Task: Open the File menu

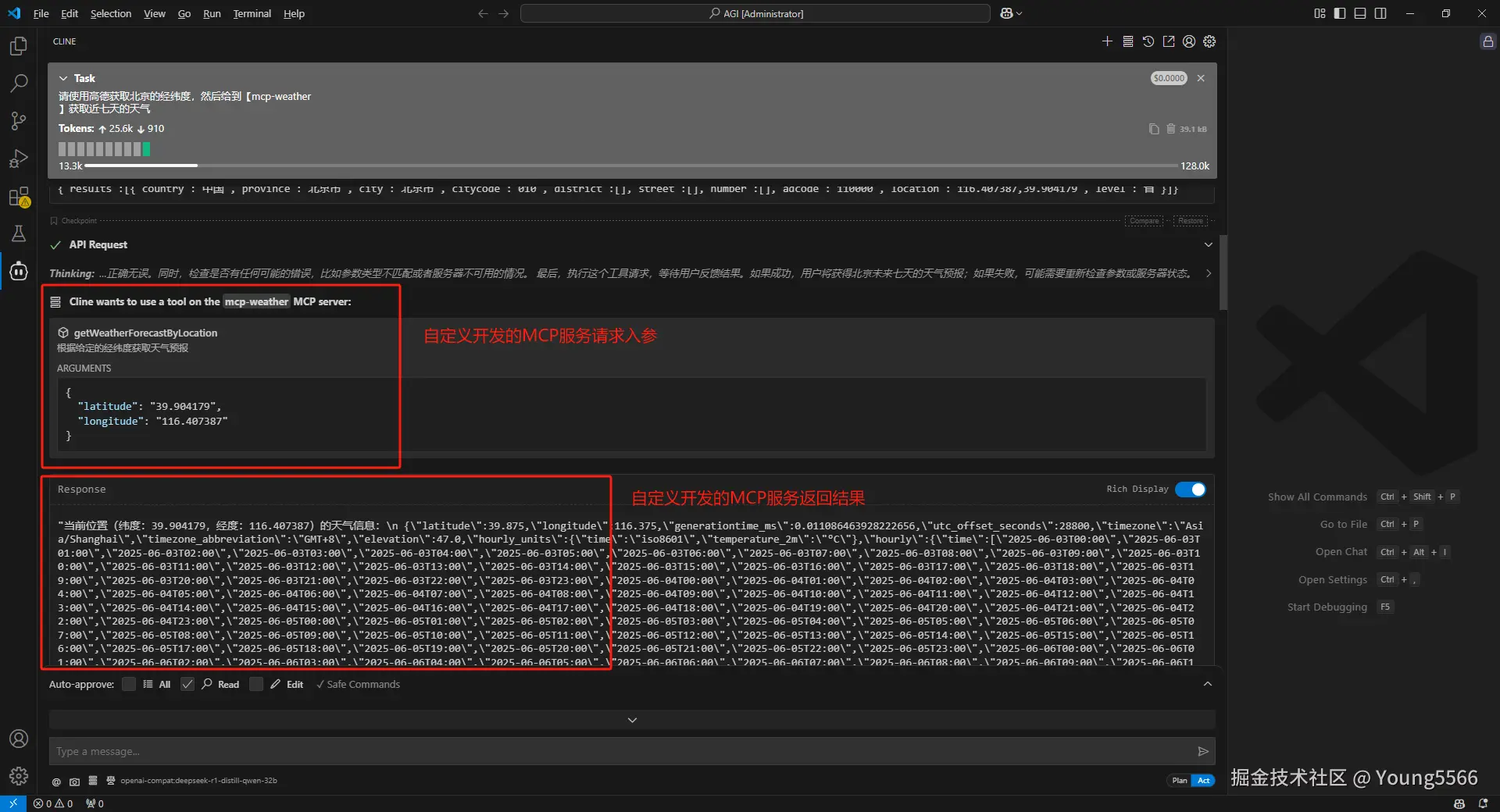Action: [41, 13]
